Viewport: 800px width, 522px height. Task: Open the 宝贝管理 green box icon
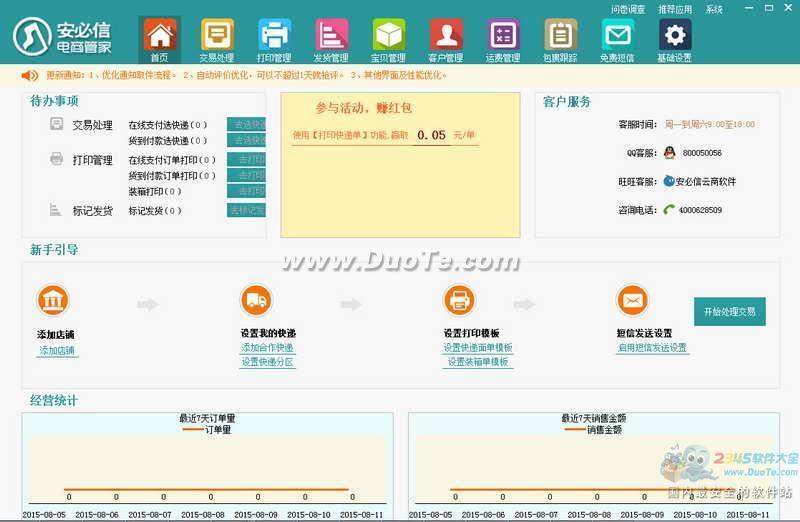pos(388,36)
